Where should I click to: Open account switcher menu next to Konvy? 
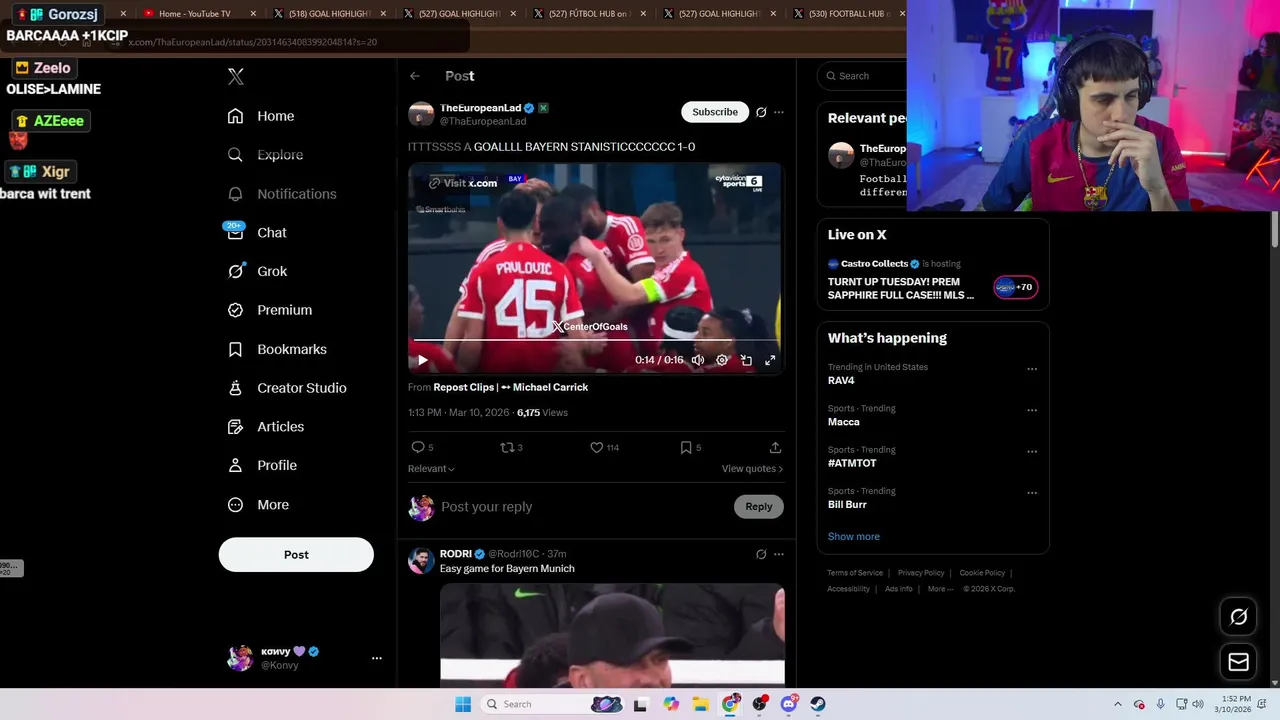tap(377, 658)
